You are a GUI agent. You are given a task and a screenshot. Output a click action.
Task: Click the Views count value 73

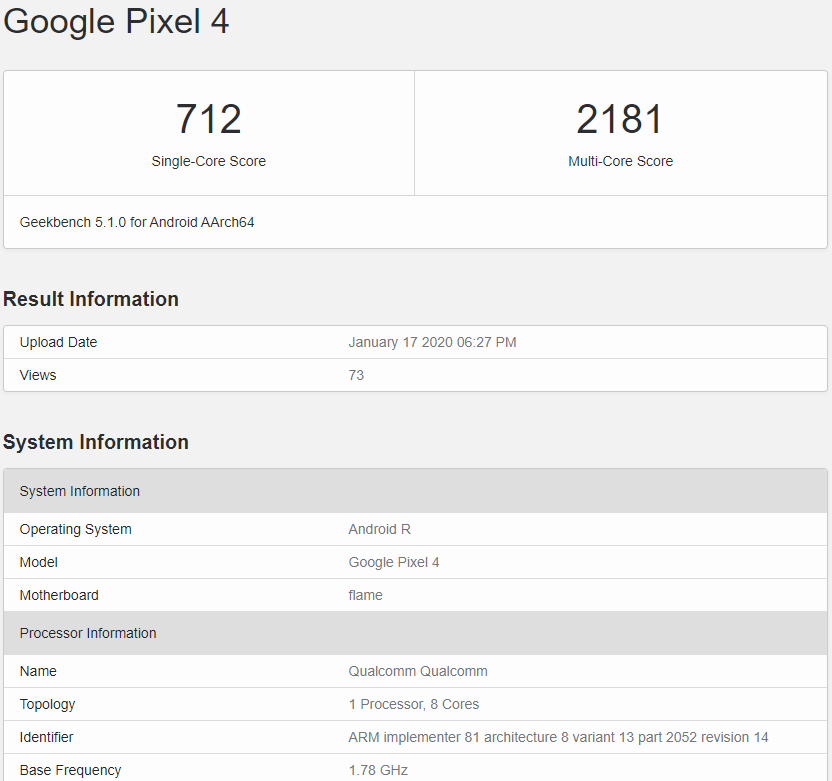coord(356,375)
